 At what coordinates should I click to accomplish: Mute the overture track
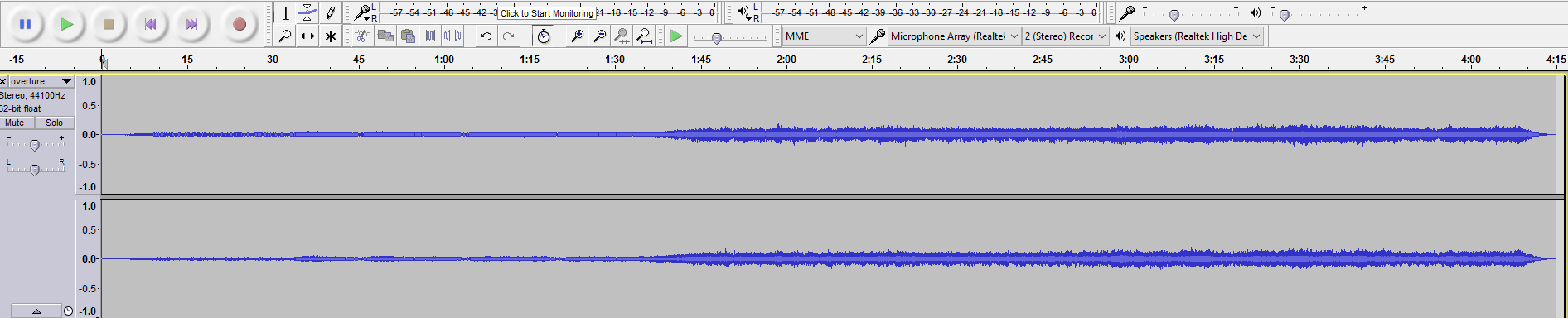click(x=15, y=123)
